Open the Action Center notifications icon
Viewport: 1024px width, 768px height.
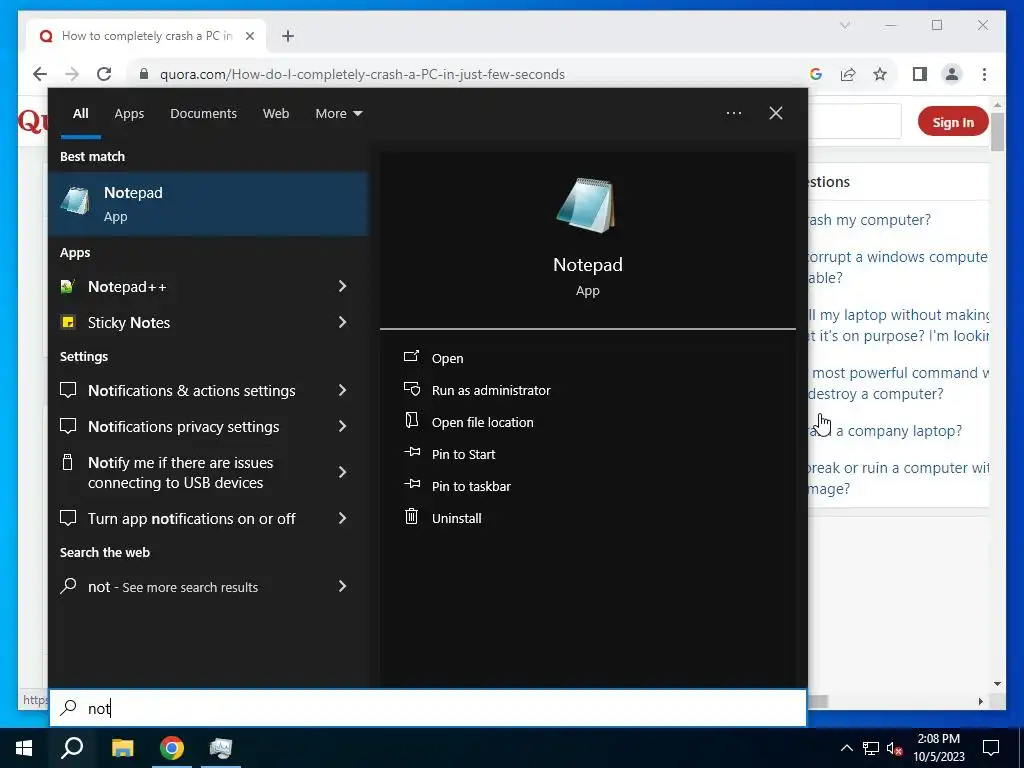tap(991, 748)
